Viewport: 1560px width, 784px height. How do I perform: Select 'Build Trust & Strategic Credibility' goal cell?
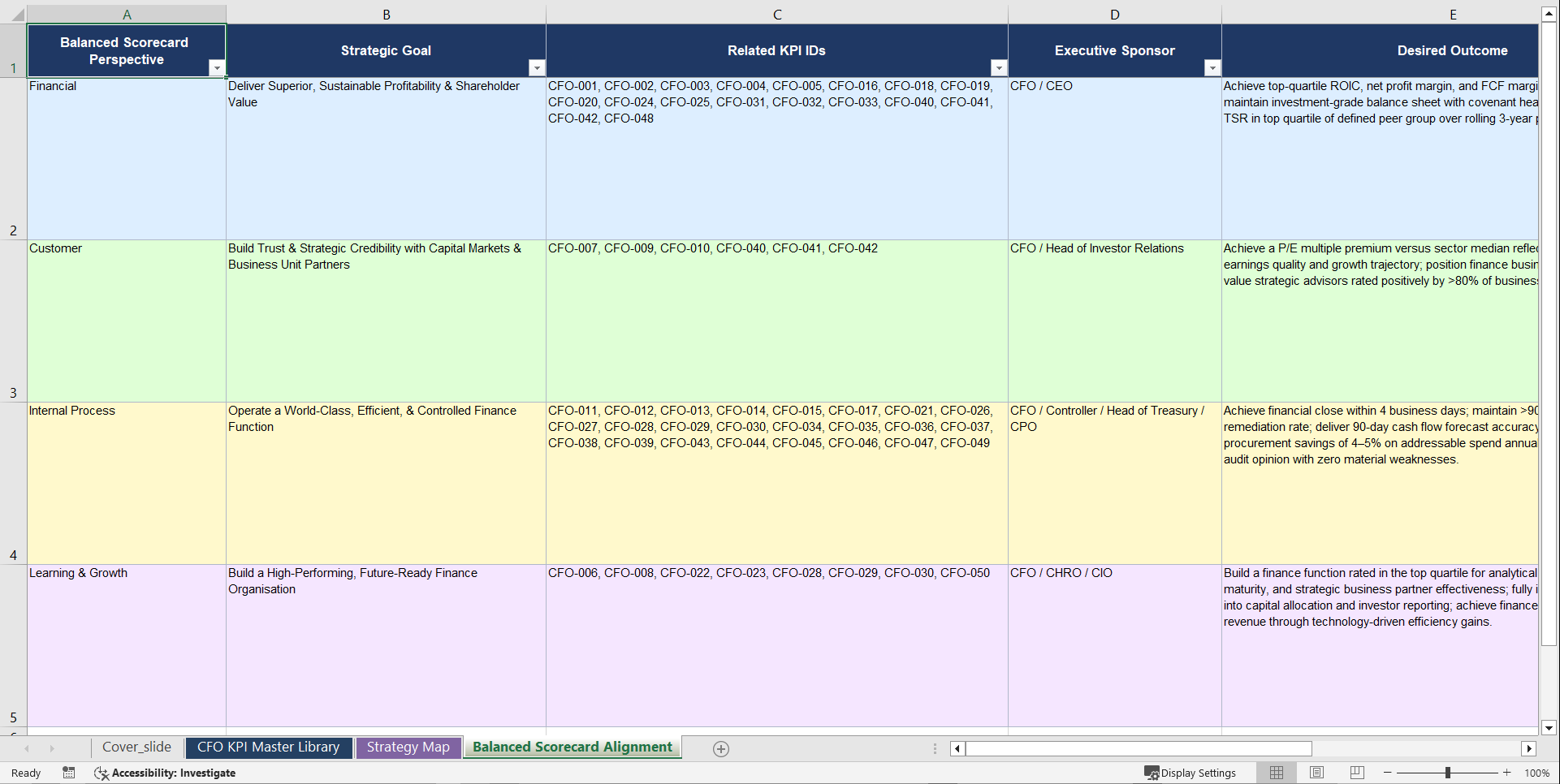[386, 321]
